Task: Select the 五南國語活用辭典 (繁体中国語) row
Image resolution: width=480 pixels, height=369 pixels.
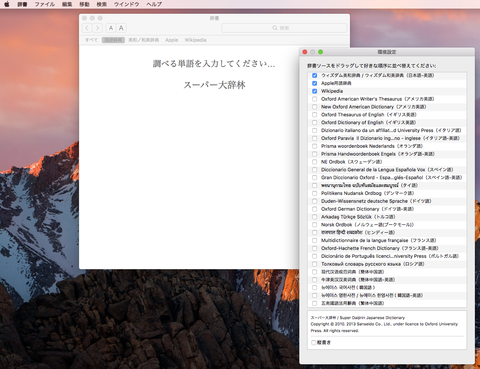Action: click(x=387, y=303)
